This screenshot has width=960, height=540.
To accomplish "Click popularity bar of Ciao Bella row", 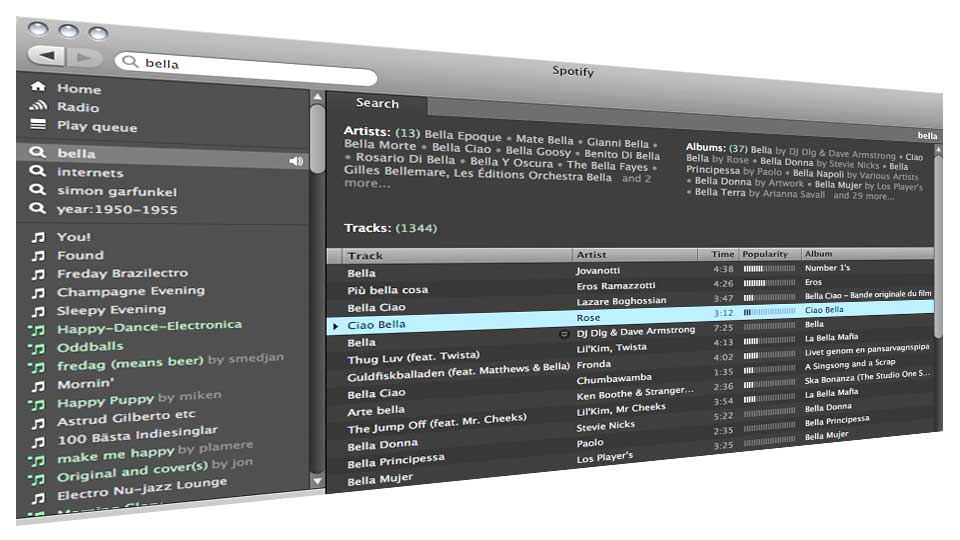I will [x=769, y=312].
